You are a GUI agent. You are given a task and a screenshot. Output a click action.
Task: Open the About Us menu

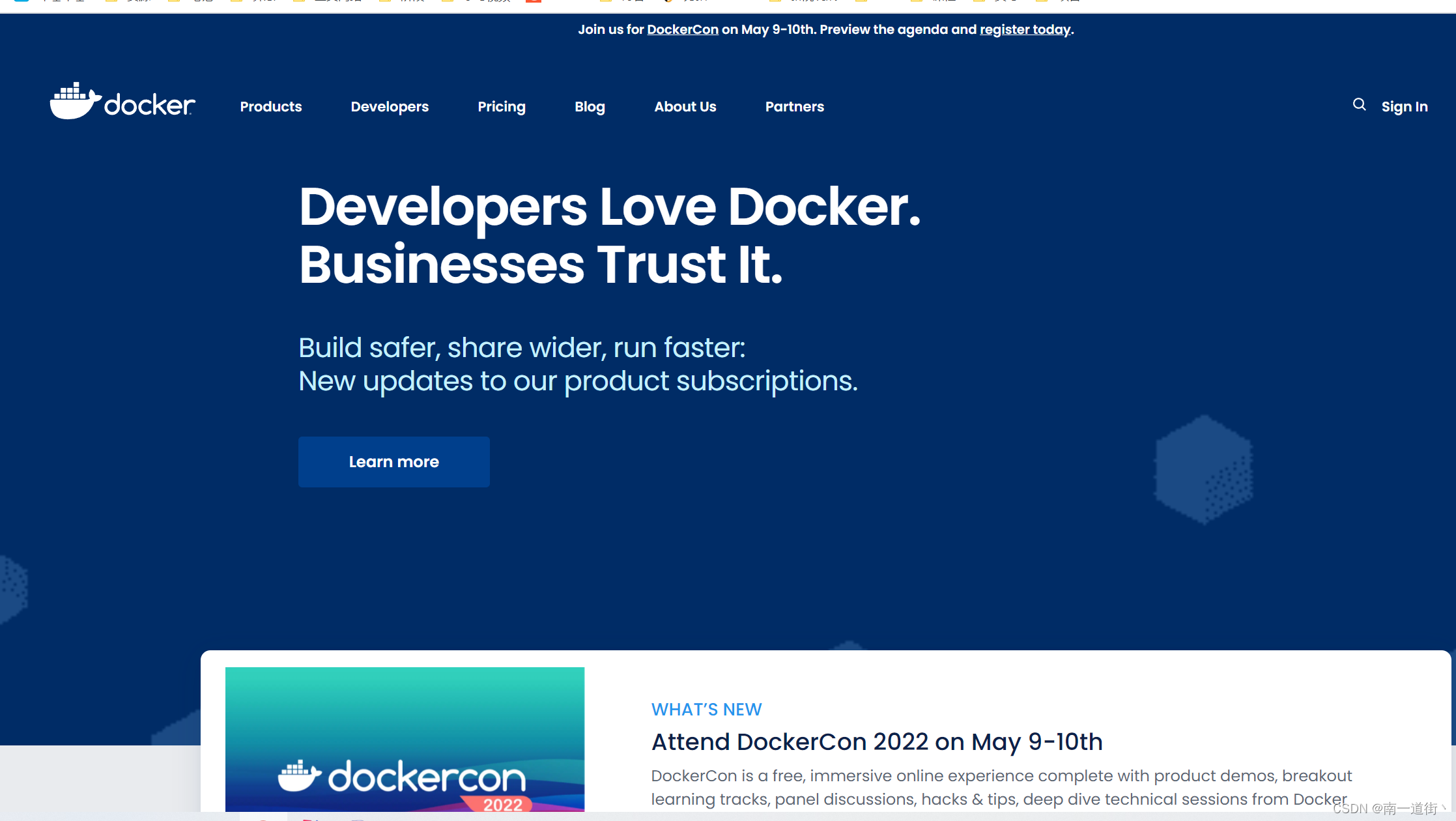pos(685,106)
